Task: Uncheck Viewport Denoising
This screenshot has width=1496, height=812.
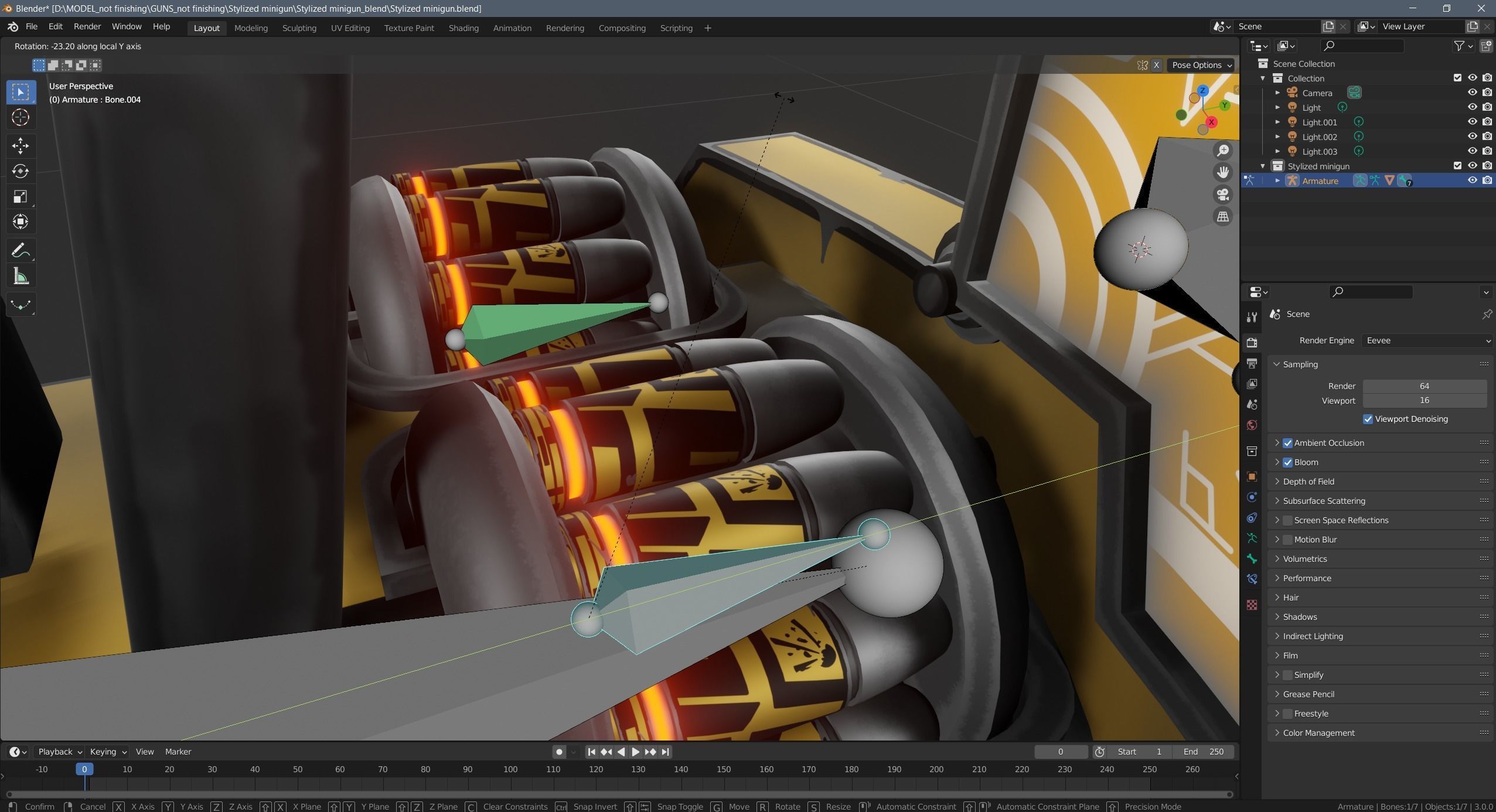Action: (1368, 419)
